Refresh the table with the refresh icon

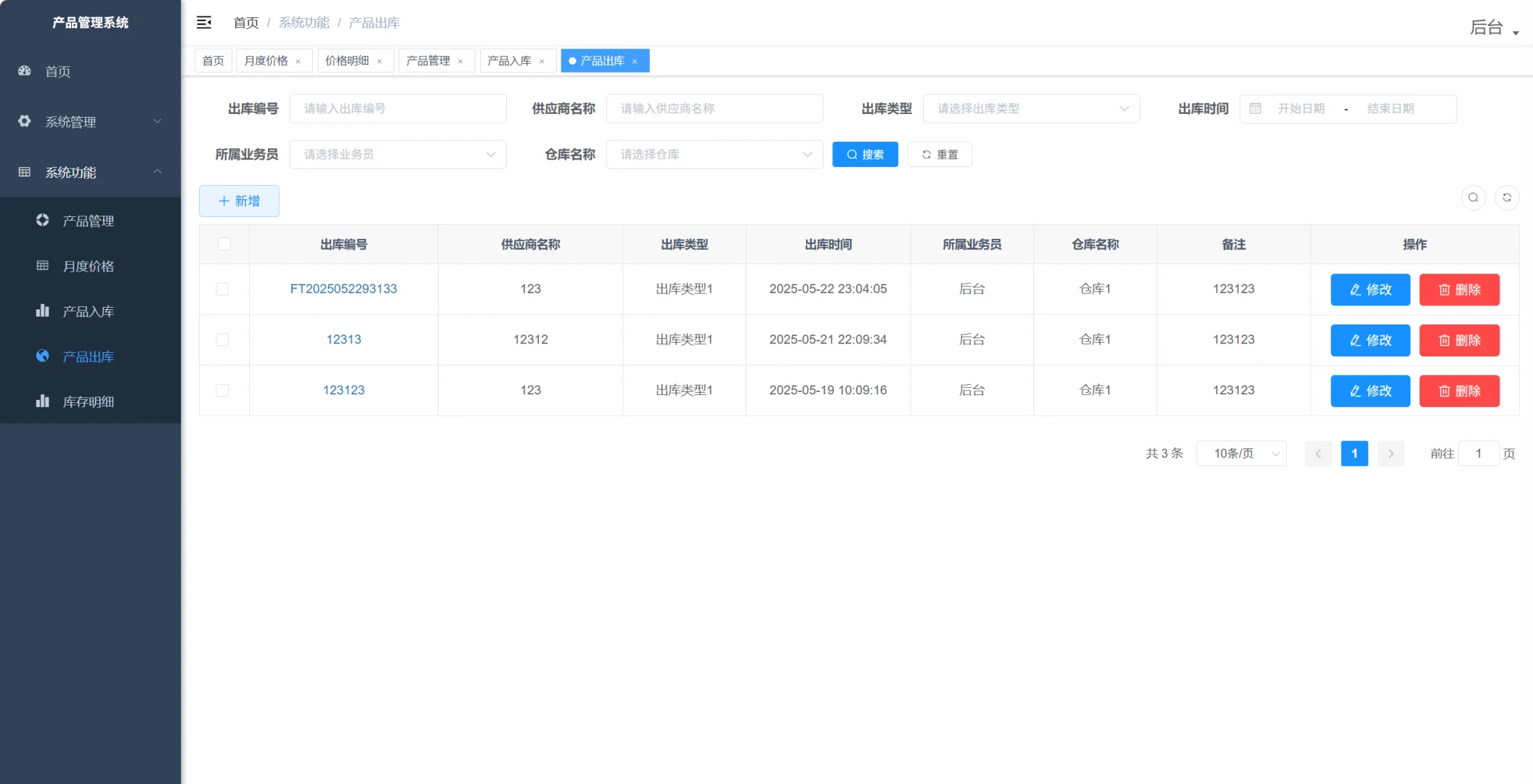pos(1508,197)
